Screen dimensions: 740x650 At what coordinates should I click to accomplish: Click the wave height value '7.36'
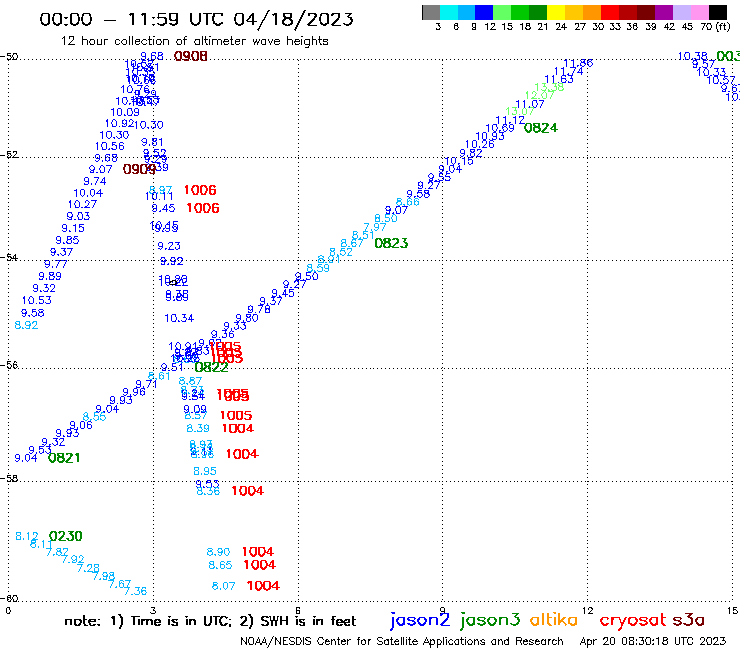[x=135, y=591]
